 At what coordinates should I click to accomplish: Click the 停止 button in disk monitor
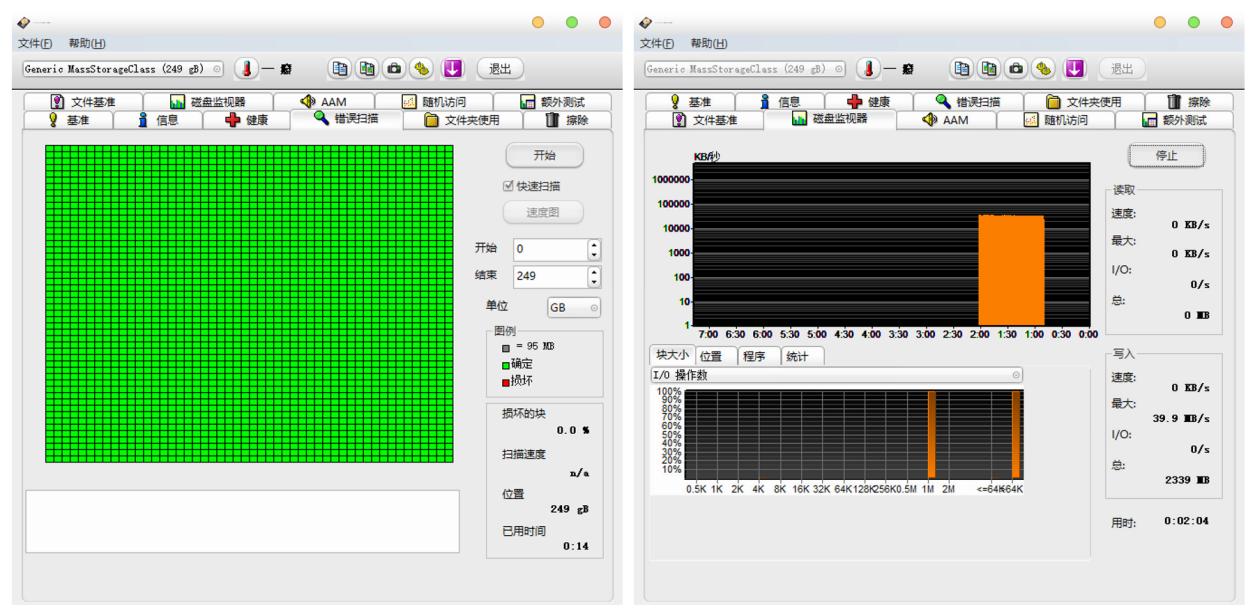click(1166, 156)
